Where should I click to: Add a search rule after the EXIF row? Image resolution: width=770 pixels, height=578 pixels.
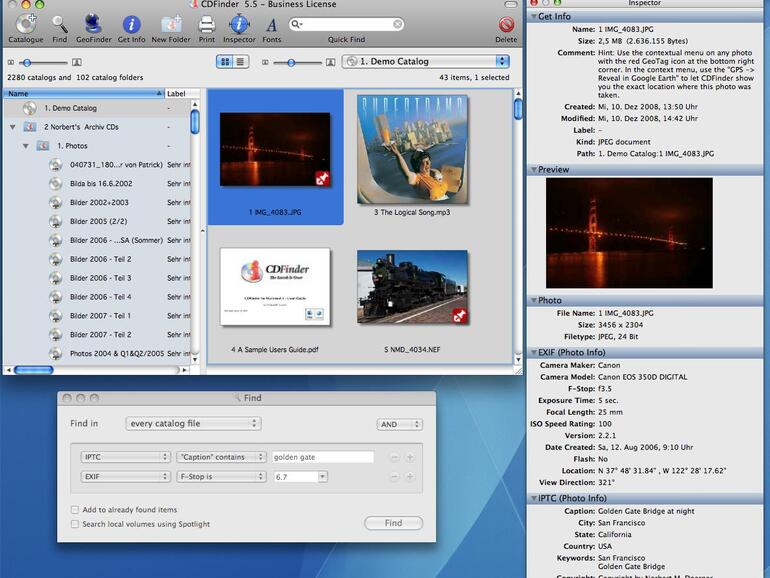pyautogui.click(x=410, y=477)
